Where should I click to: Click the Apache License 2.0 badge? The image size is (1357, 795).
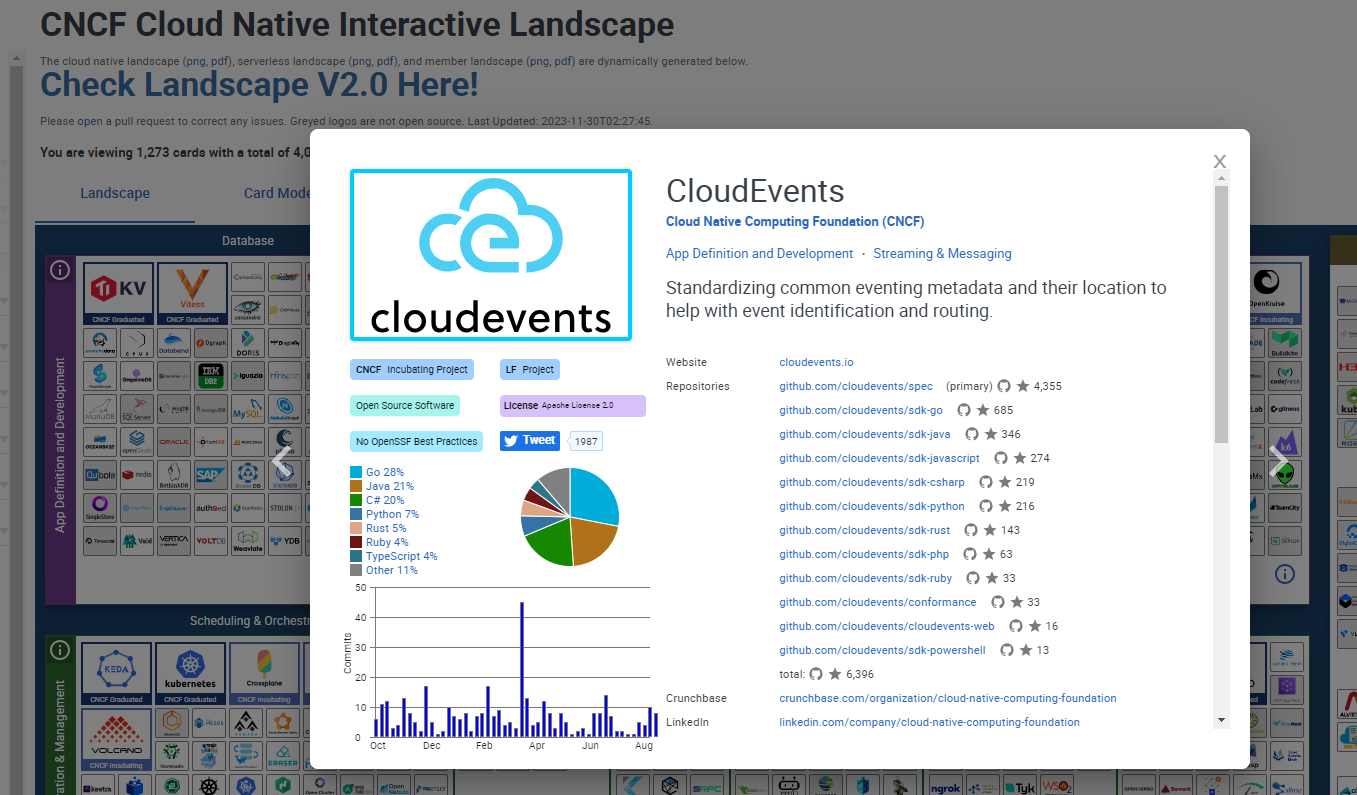coord(573,405)
